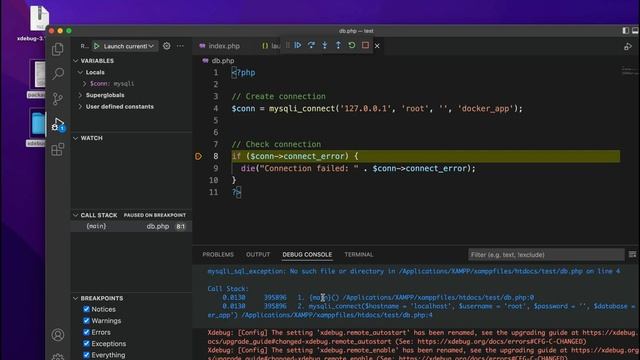
Task: Open Run and Debug view
Action: point(58,124)
